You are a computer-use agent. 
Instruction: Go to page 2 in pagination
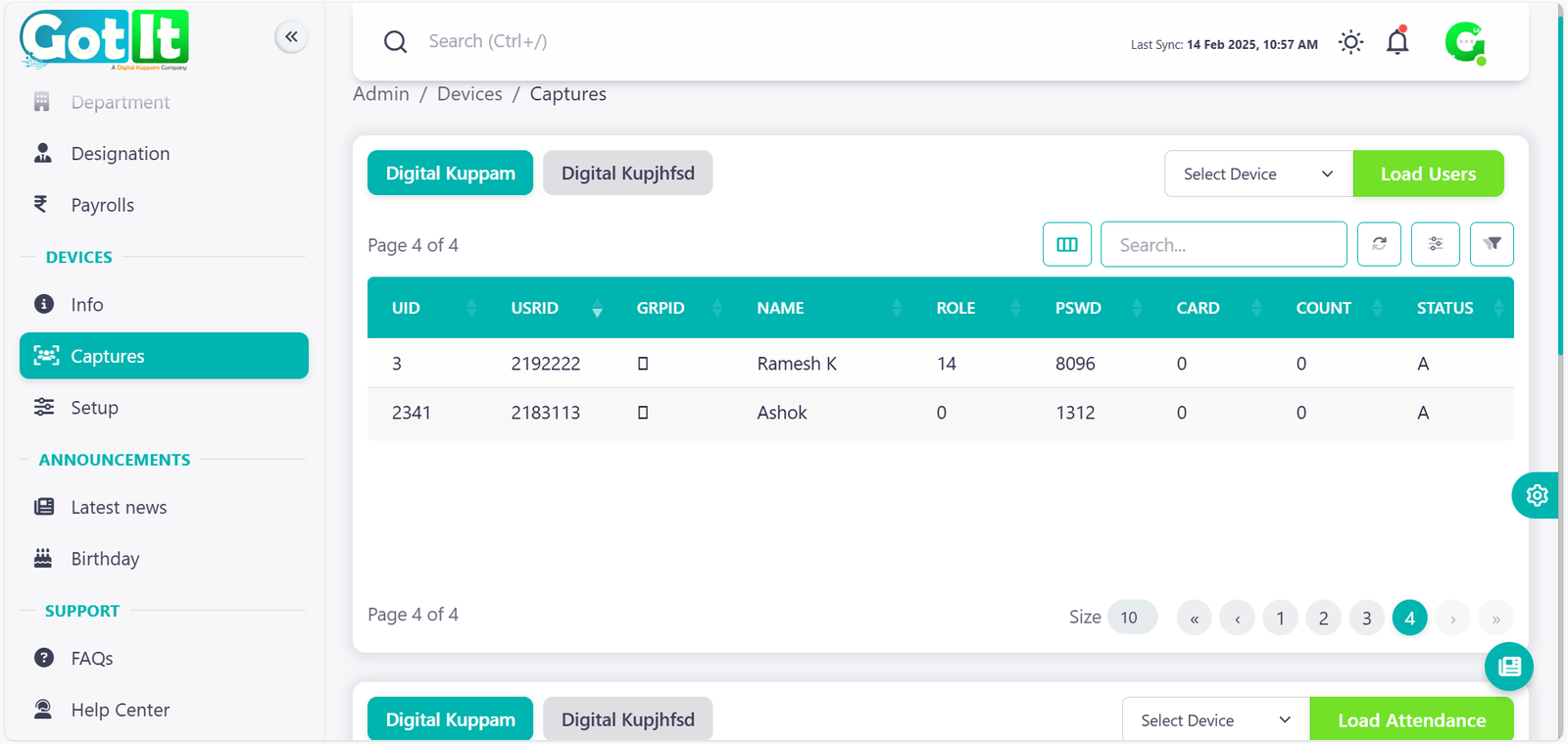(x=1323, y=619)
